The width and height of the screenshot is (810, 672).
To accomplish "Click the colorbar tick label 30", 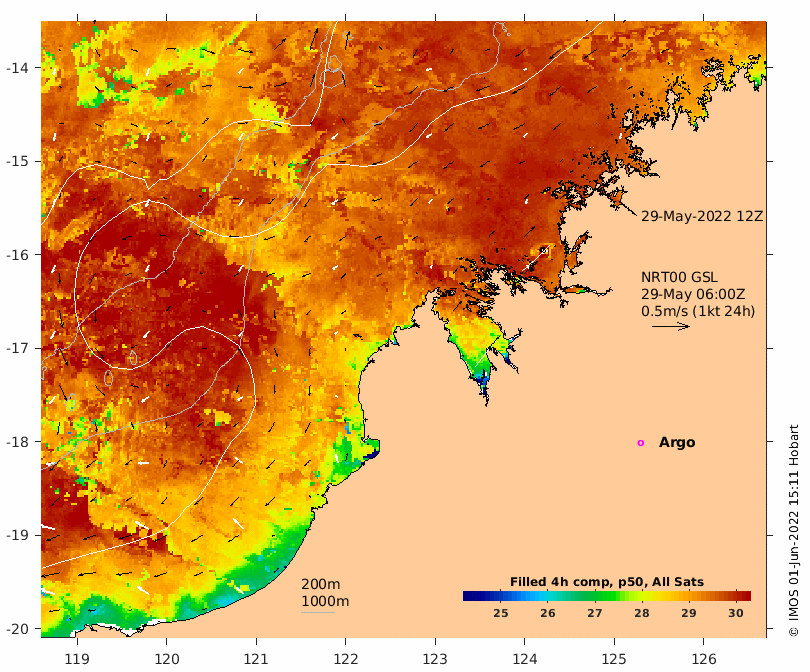I will click(x=736, y=613).
